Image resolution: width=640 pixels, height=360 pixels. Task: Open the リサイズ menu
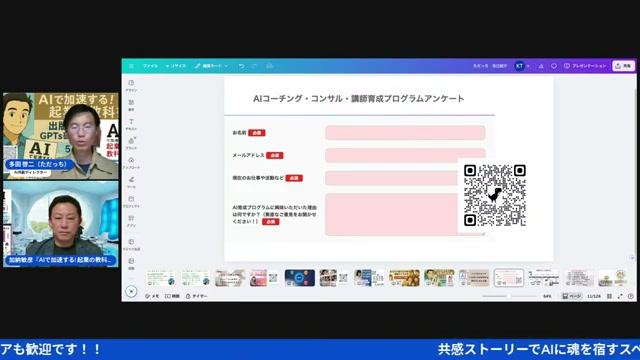coord(176,66)
